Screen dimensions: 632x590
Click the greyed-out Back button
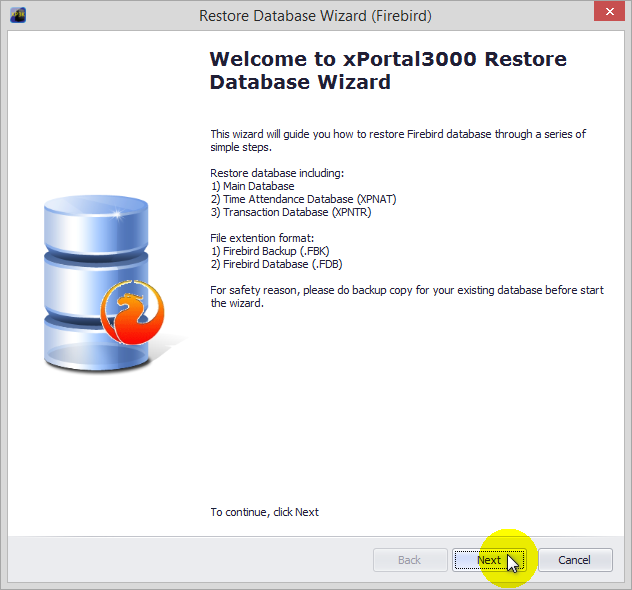click(x=410, y=560)
